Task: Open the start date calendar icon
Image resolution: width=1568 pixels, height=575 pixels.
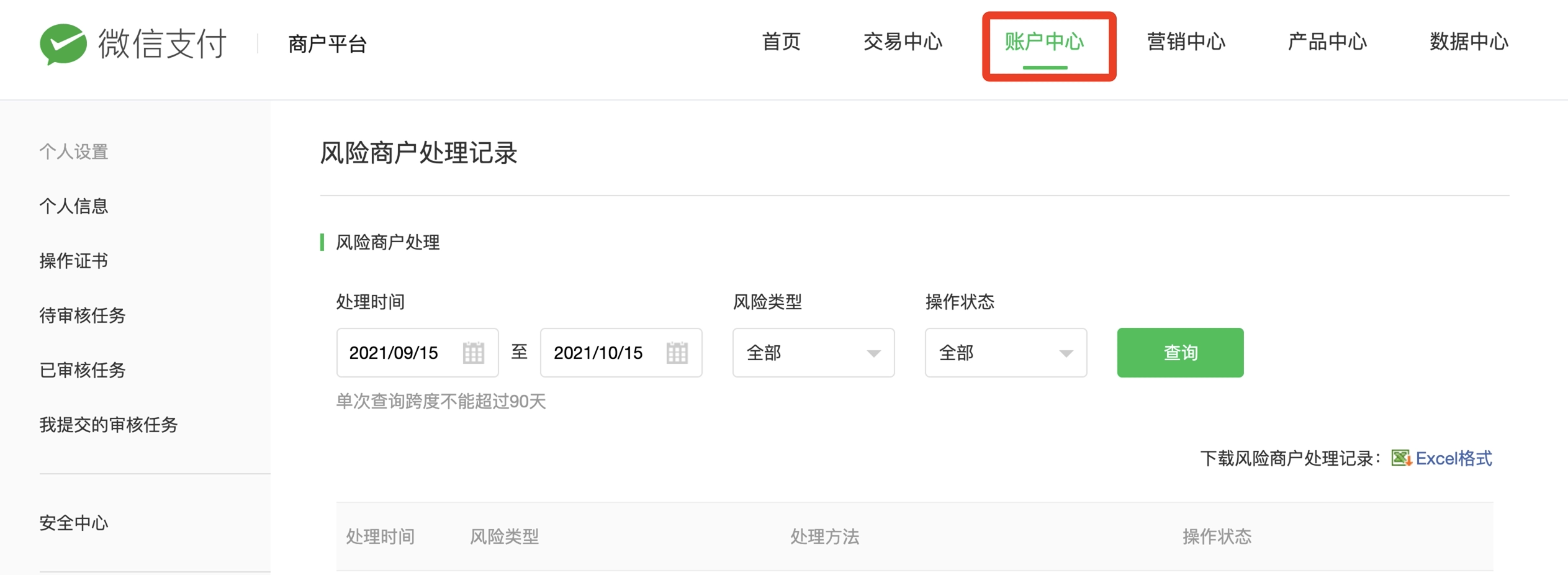Action: pos(473,353)
